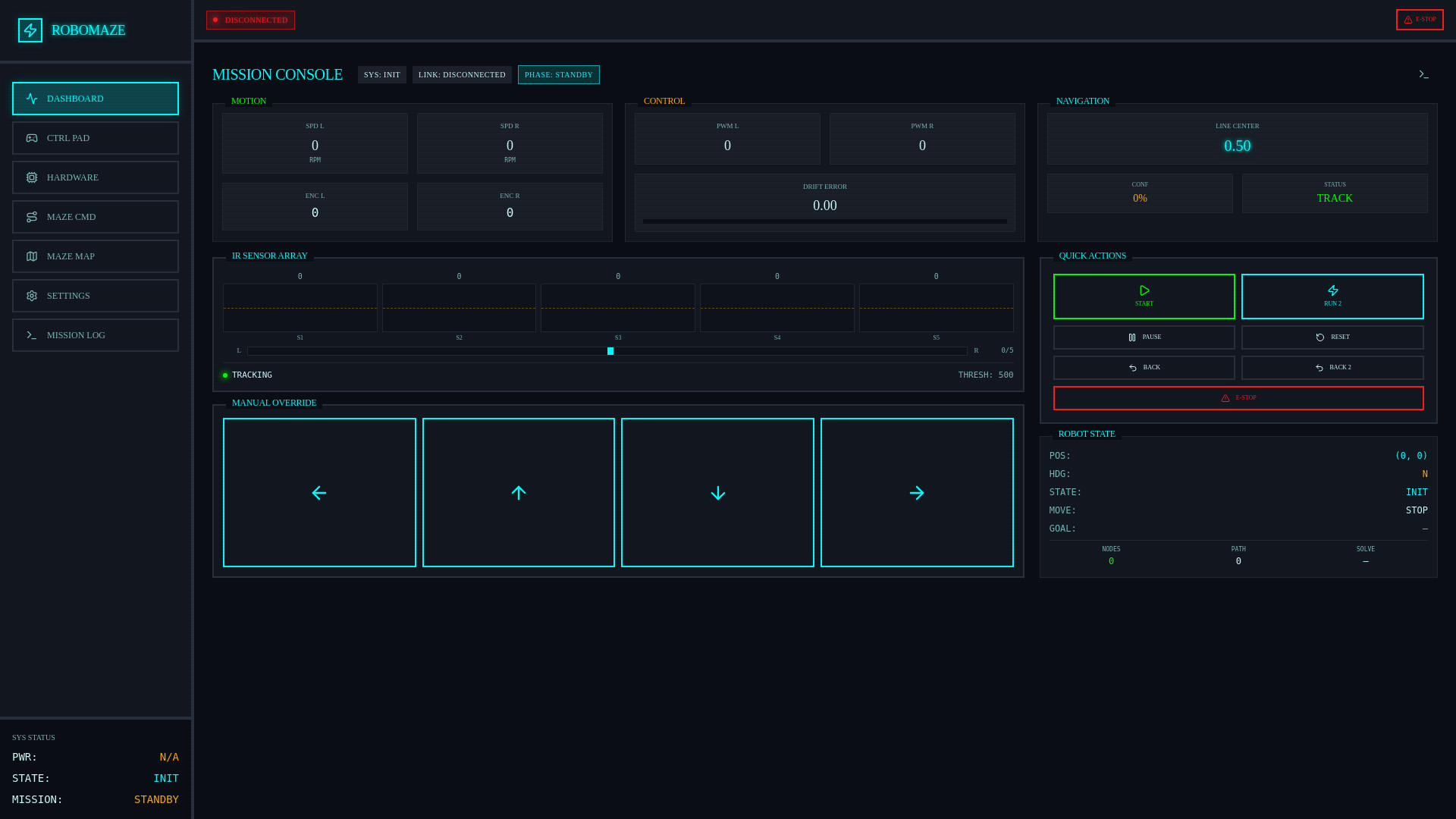Open the Ctrl Pad page
Image resolution: width=1456 pixels, height=819 pixels.
[x=96, y=138]
